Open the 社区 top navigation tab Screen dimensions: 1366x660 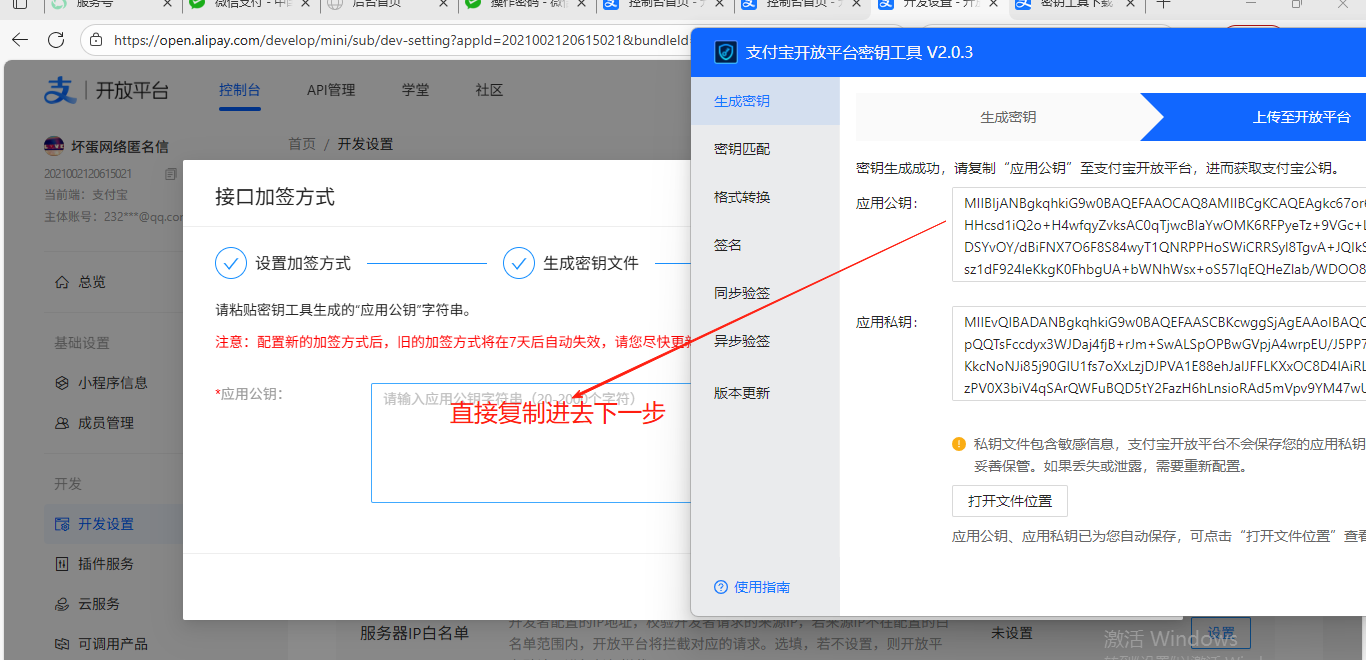(490, 90)
